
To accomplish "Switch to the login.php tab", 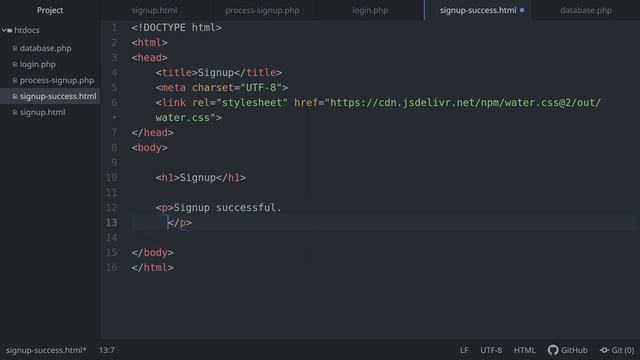I will click(370, 10).
